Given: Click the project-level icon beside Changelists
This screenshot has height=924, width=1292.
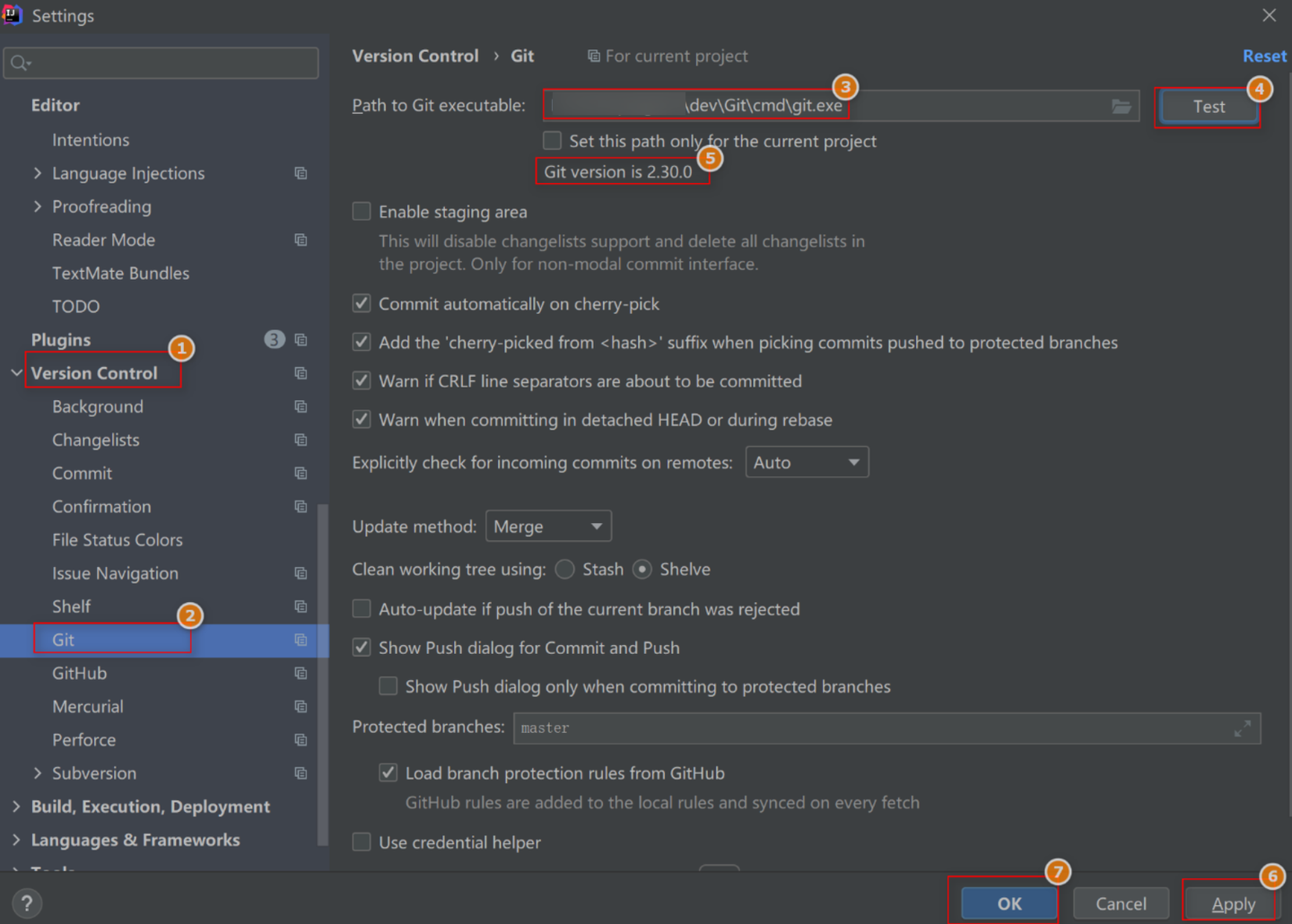Looking at the screenshot, I should click(300, 440).
